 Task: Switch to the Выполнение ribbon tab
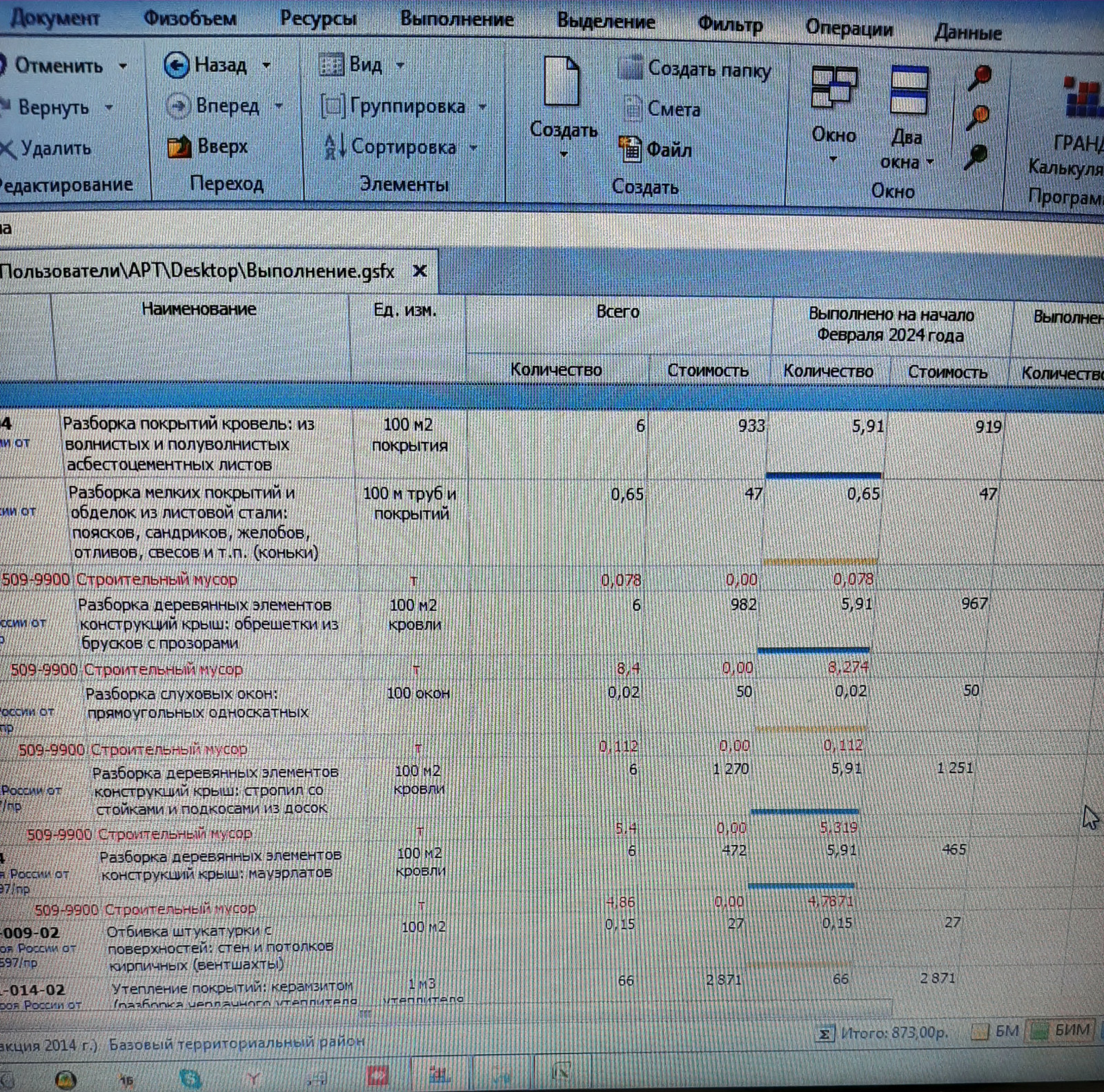point(457,19)
